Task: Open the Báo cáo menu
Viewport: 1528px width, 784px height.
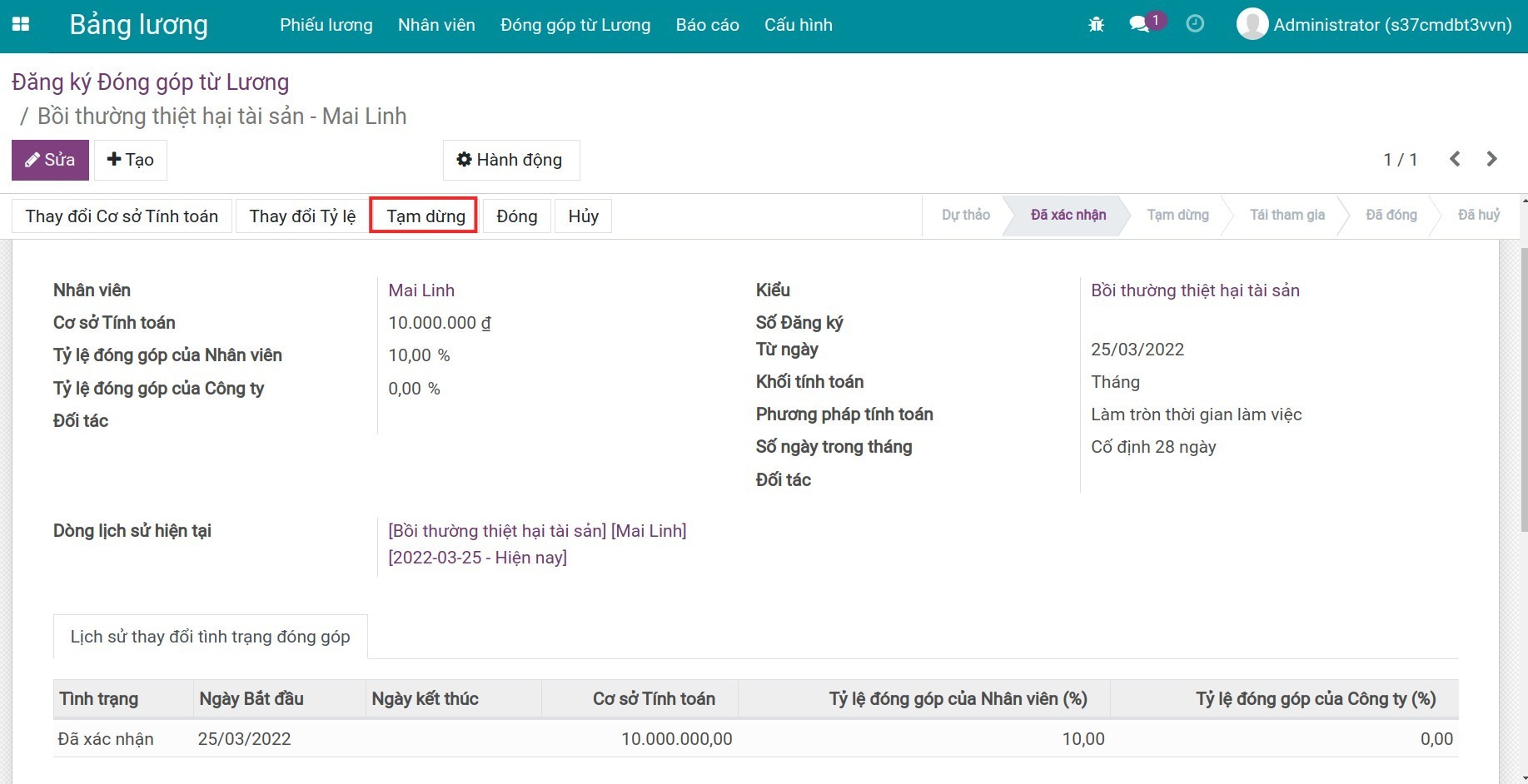Action: [x=707, y=25]
